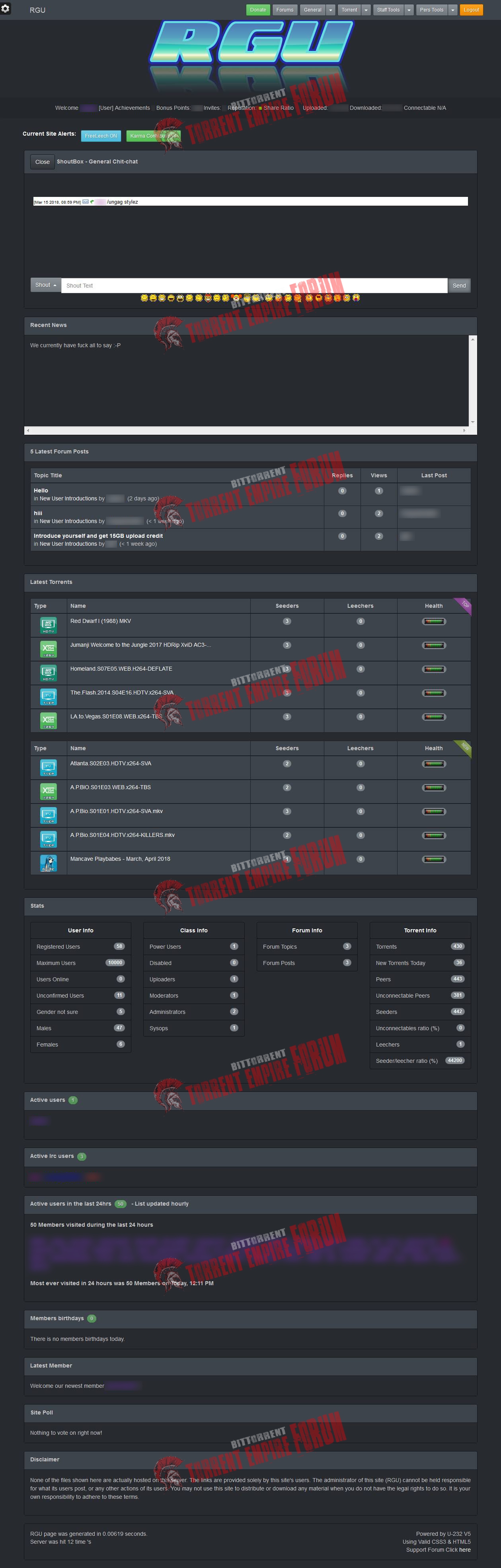Click the TV icon beside A.P.Bio.S01E04 KILLERS
The height and width of the screenshot is (1568, 501).
48,839
